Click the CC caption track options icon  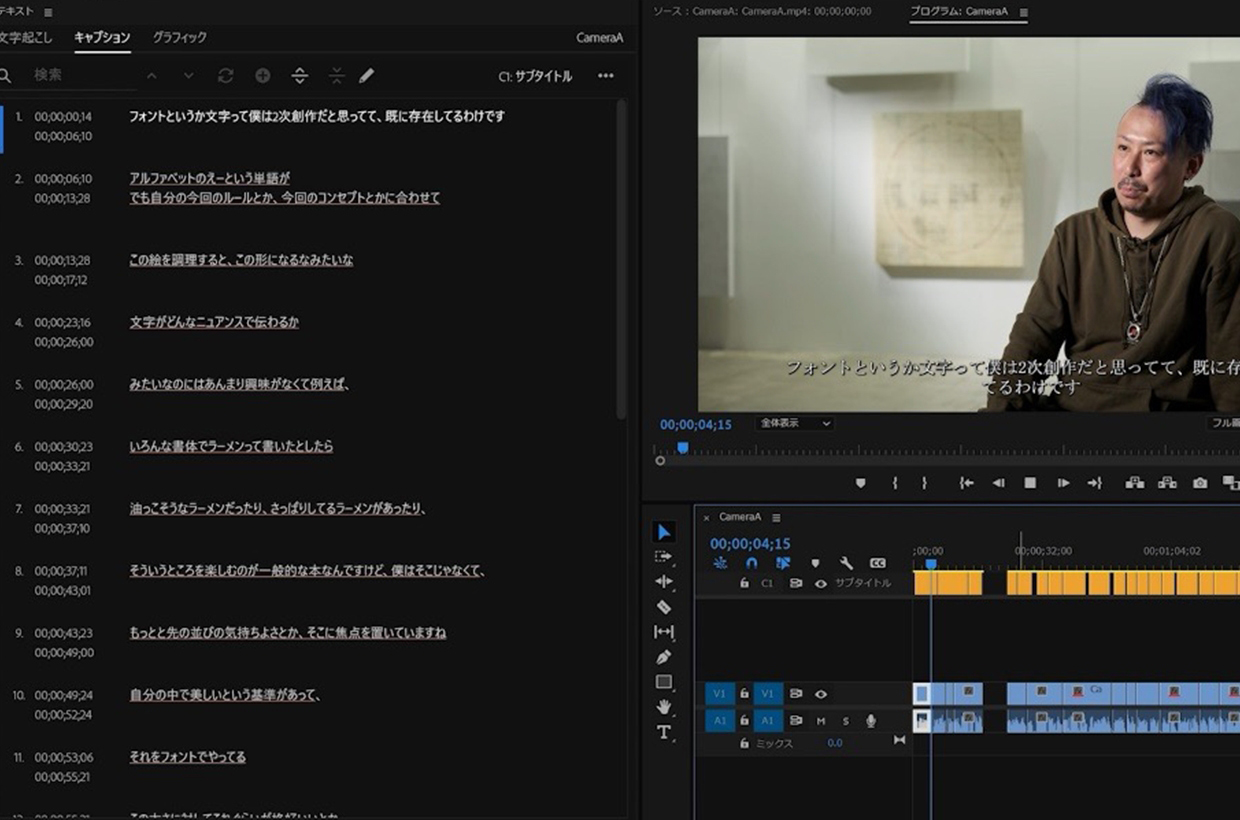click(x=878, y=563)
